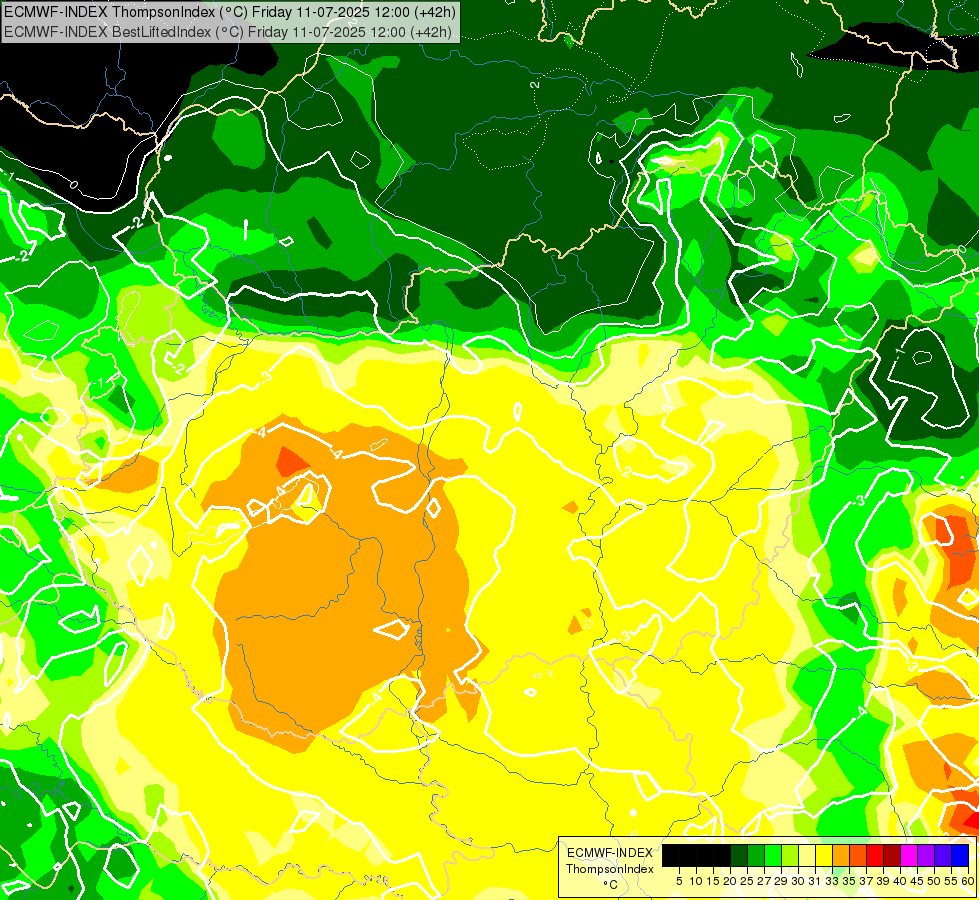Click the legend tick value '15'

[x=713, y=881]
